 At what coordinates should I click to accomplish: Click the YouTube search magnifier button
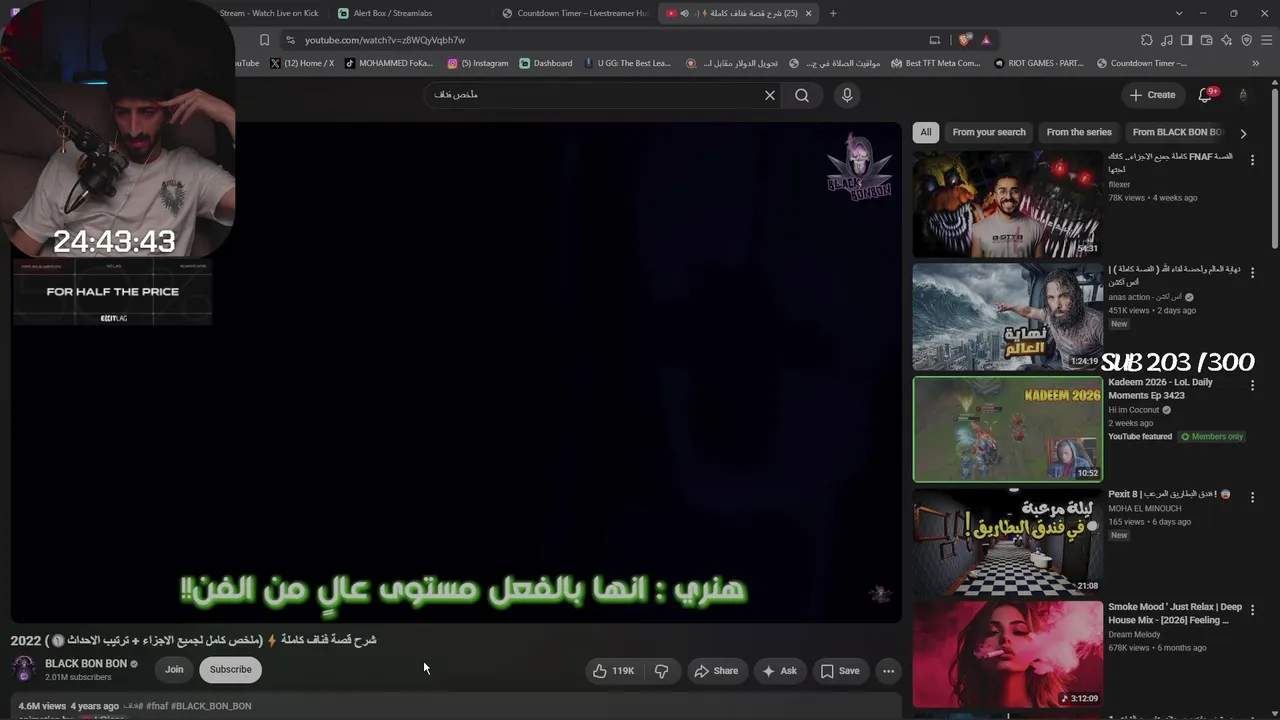(x=802, y=95)
